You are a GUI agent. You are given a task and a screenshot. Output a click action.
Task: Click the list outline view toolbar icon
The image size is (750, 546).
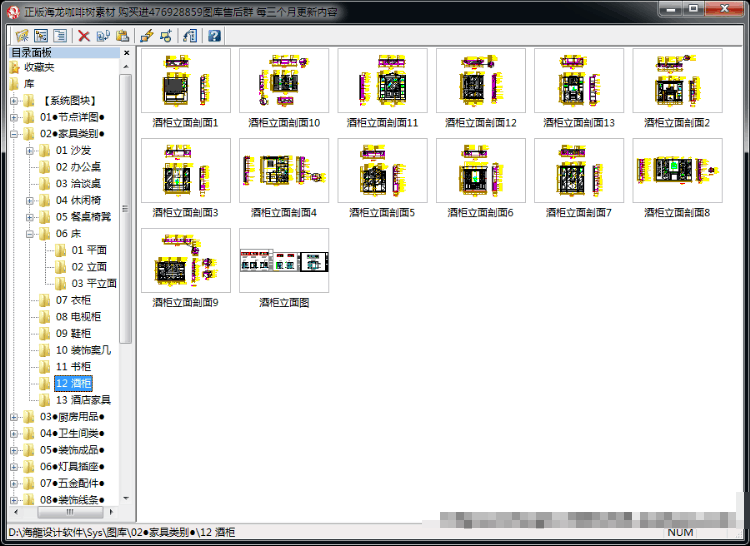[60, 35]
